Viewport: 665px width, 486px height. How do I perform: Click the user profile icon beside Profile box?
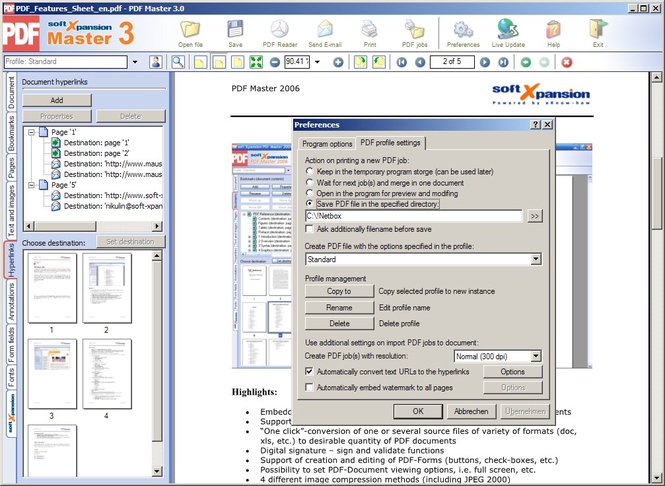156,62
